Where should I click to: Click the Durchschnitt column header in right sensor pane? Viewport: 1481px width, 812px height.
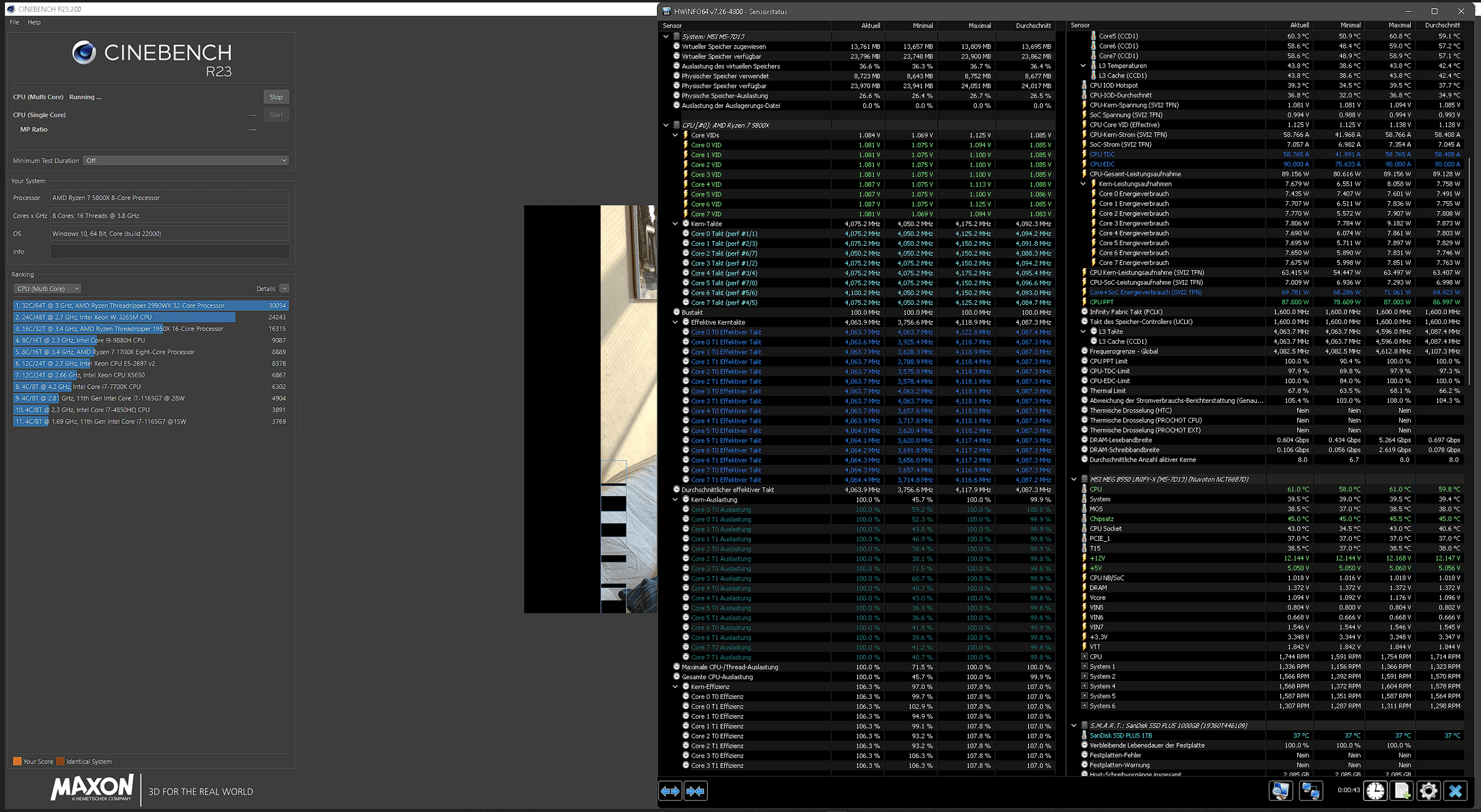point(1442,25)
